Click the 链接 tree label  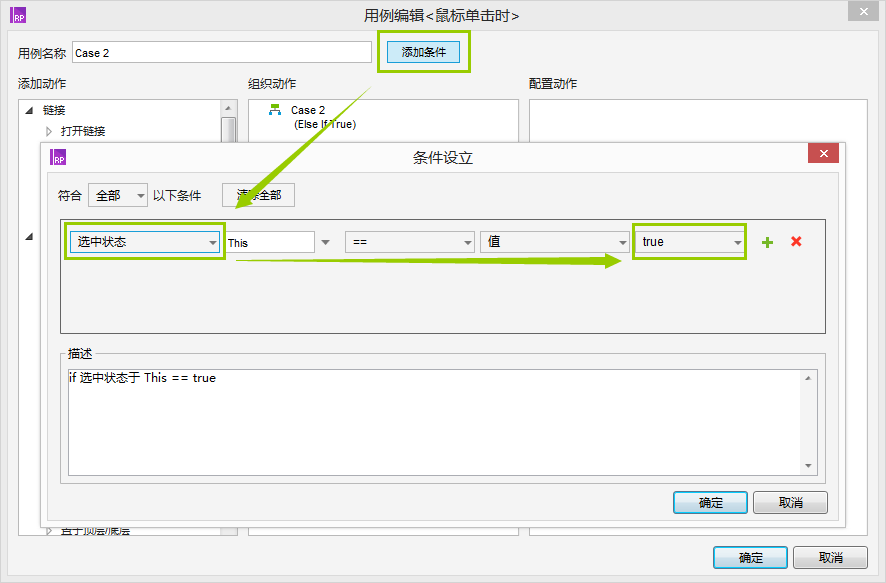click(x=54, y=110)
